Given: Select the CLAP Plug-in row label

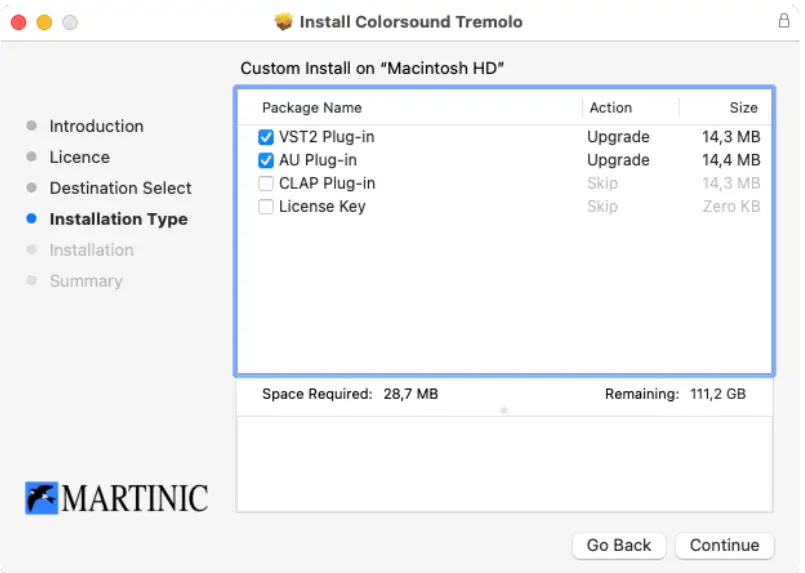Looking at the screenshot, I should click(x=327, y=183).
